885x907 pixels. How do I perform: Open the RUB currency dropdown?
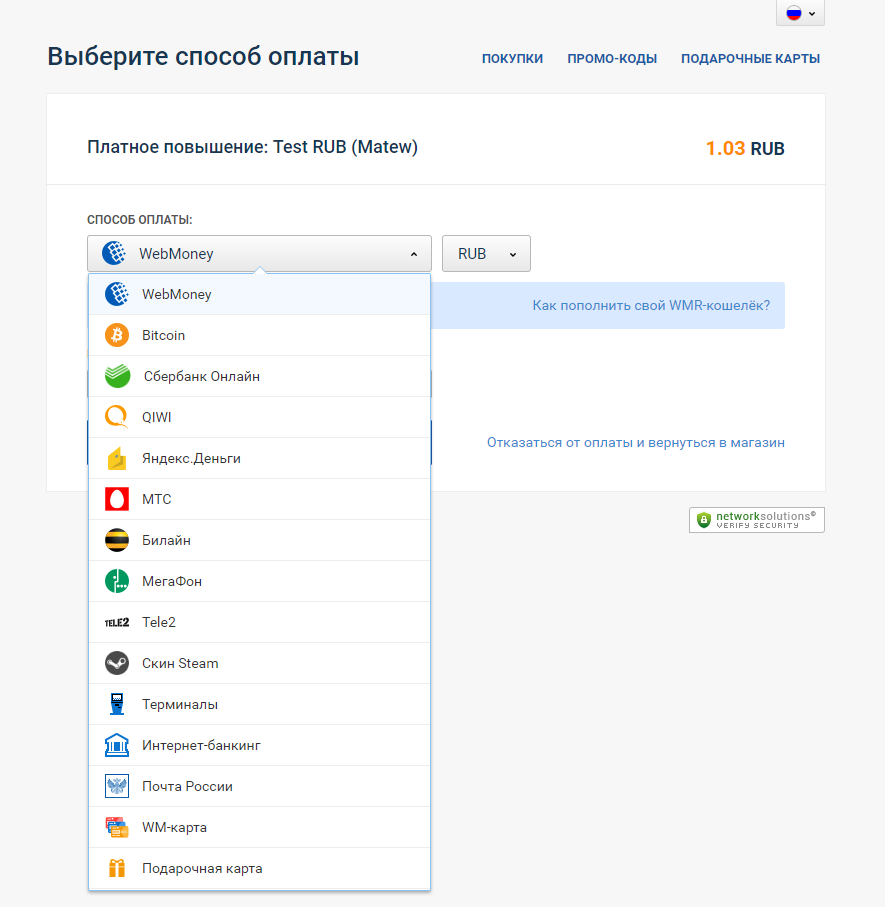point(486,253)
